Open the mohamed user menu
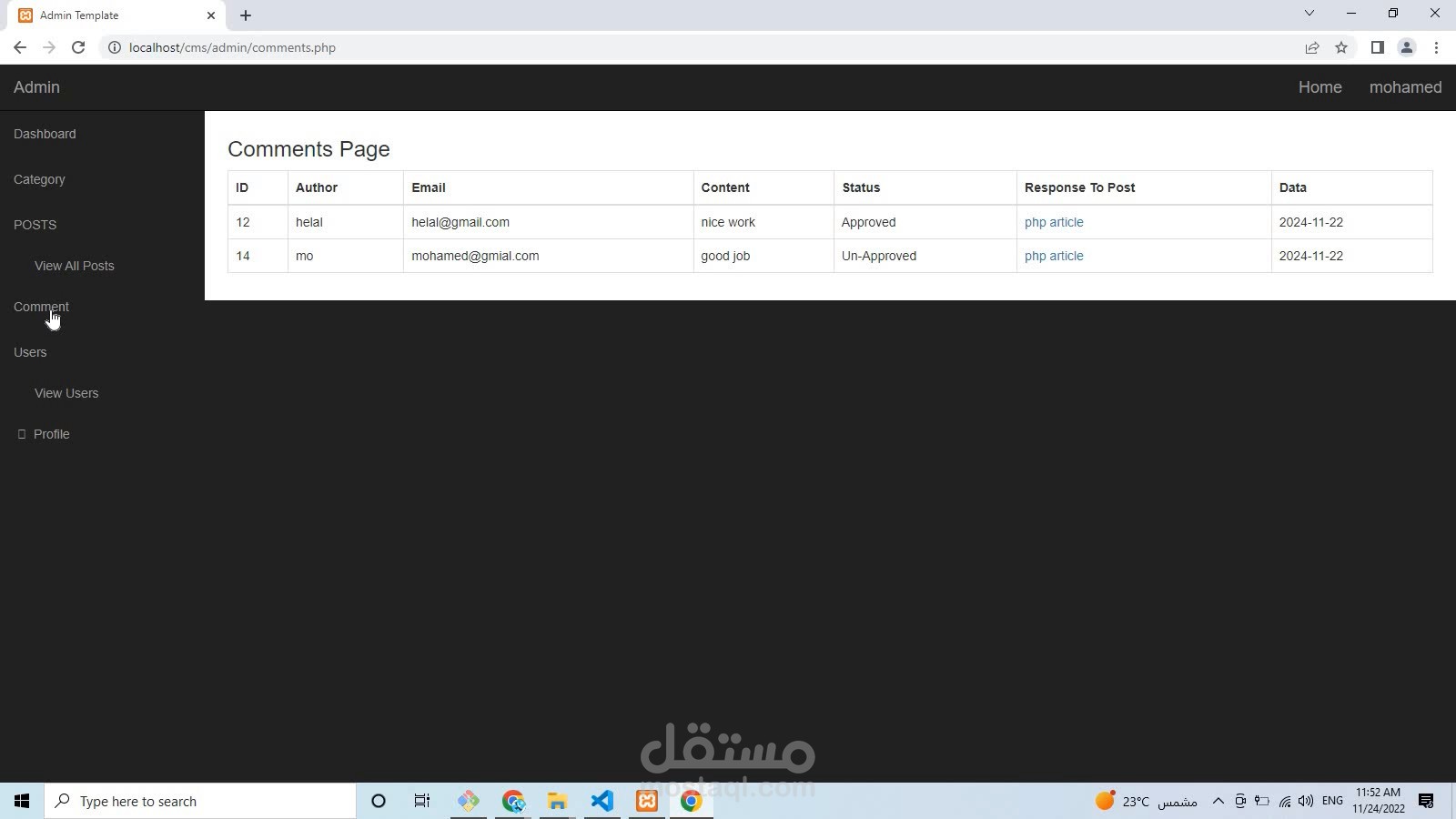 tap(1406, 87)
